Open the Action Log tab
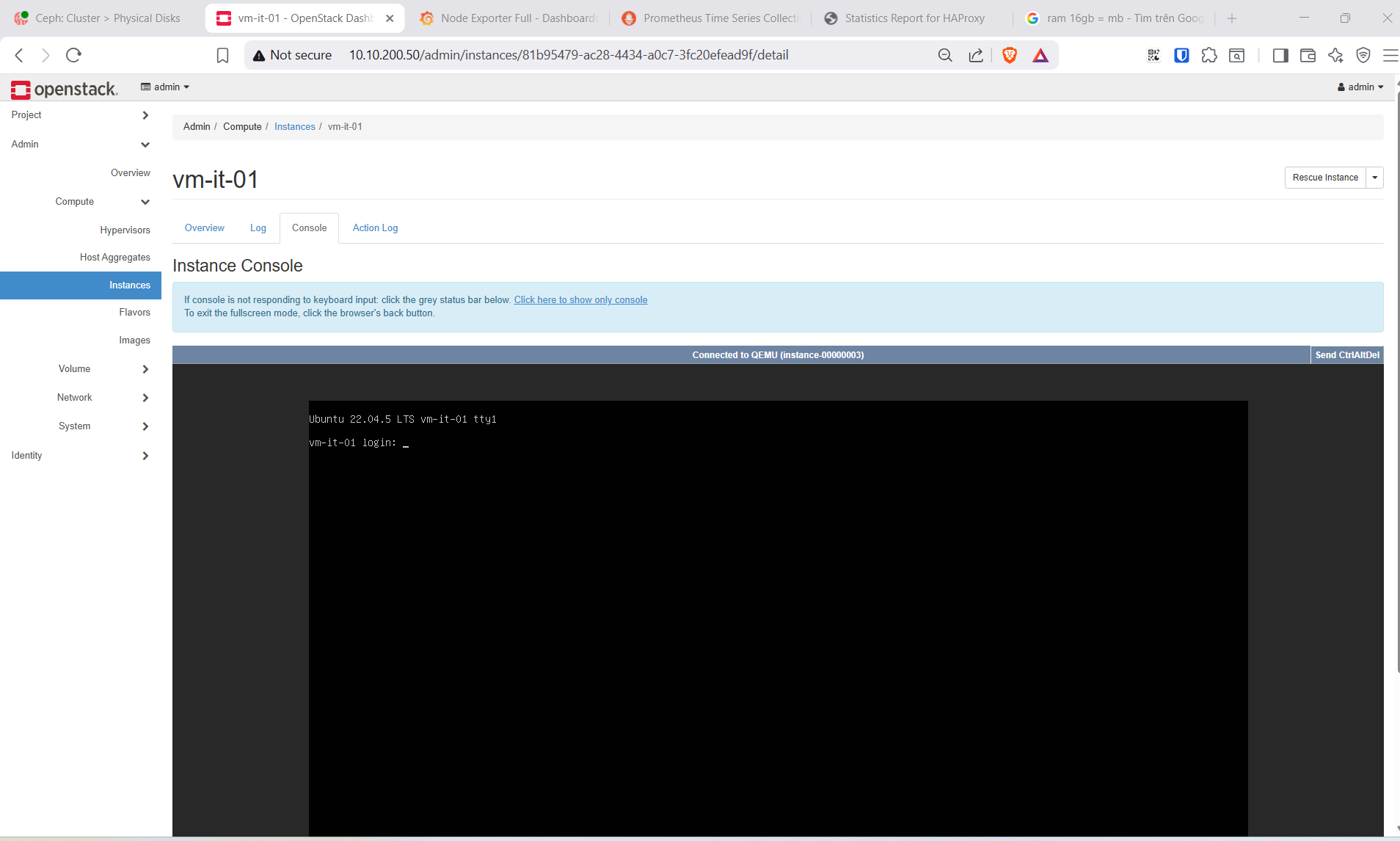The height and width of the screenshot is (841, 1400). pyautogui.click(x=375, y=228)
